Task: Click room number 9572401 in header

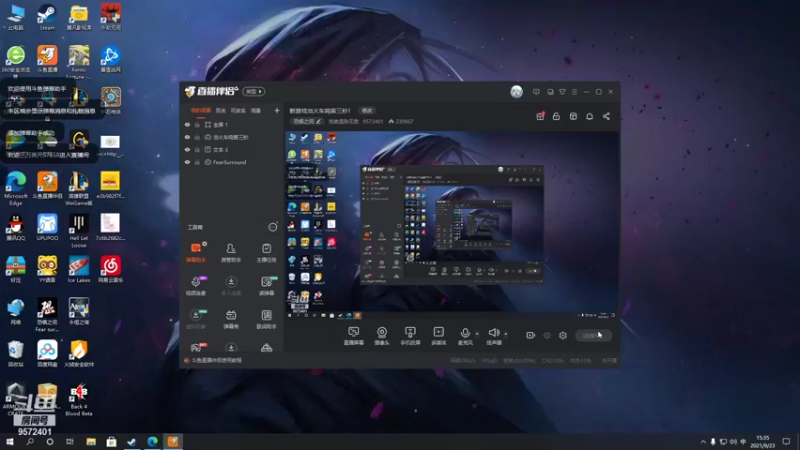Action: pos(372,121)
